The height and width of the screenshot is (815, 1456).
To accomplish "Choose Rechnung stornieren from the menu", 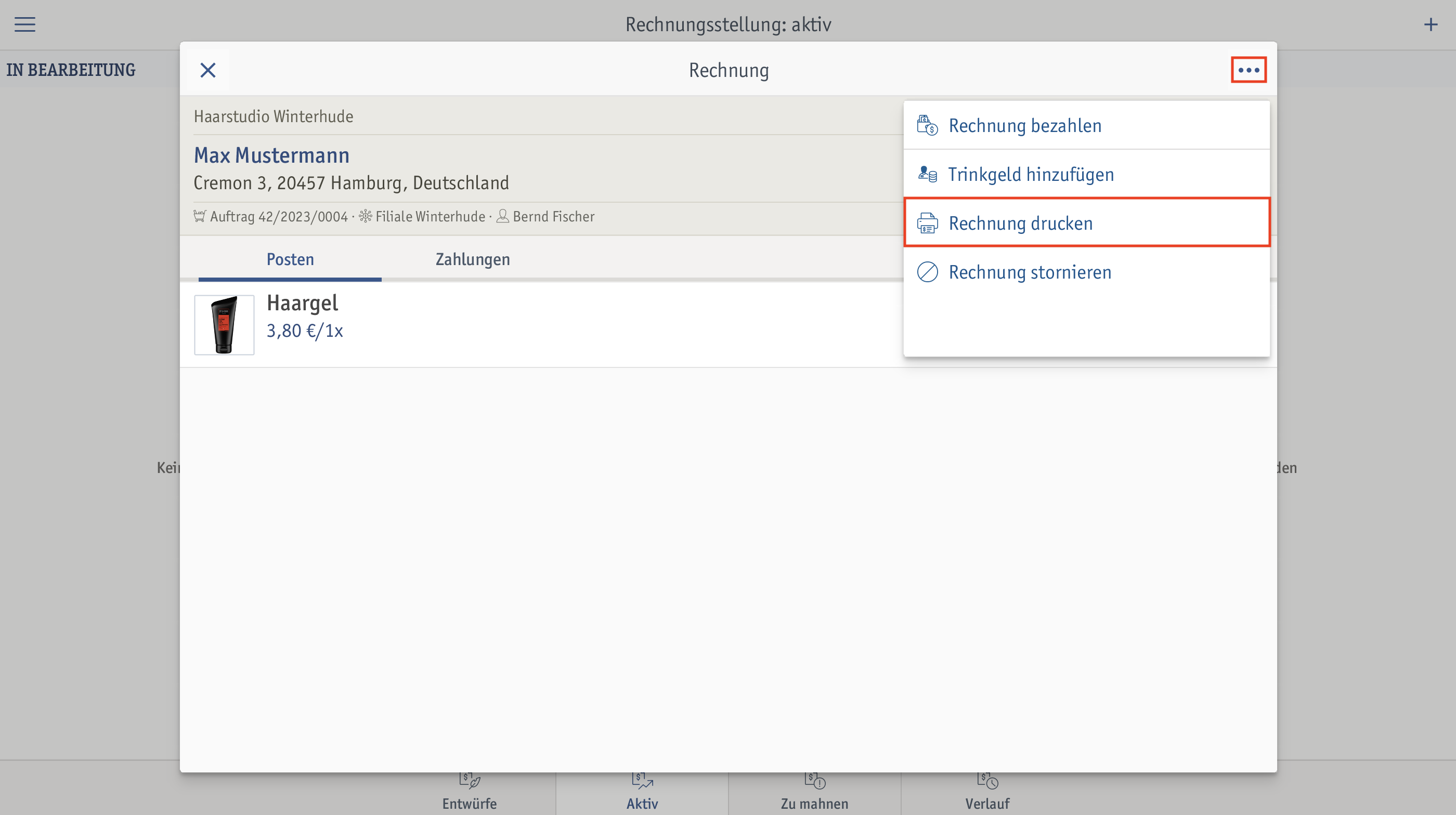I will 1086,272.
